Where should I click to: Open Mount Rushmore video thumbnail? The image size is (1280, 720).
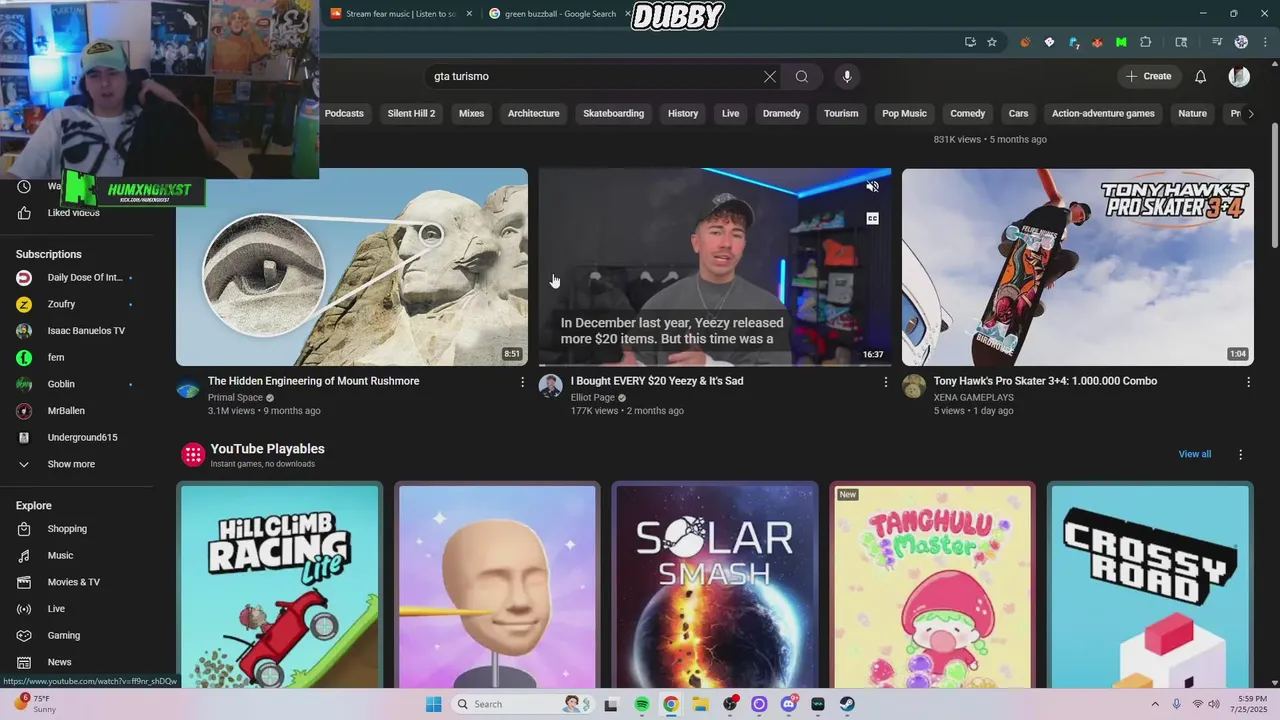(x=352, y=267)
